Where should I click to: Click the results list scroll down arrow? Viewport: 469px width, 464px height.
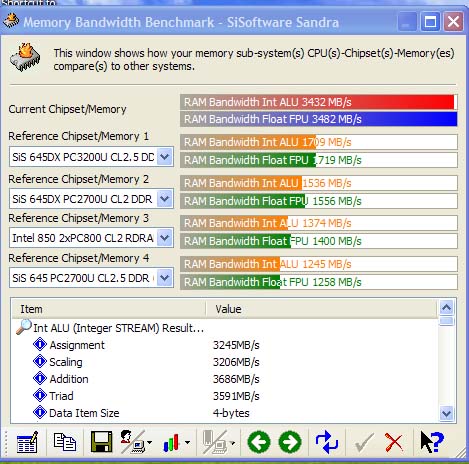click(x=446, y=413)
